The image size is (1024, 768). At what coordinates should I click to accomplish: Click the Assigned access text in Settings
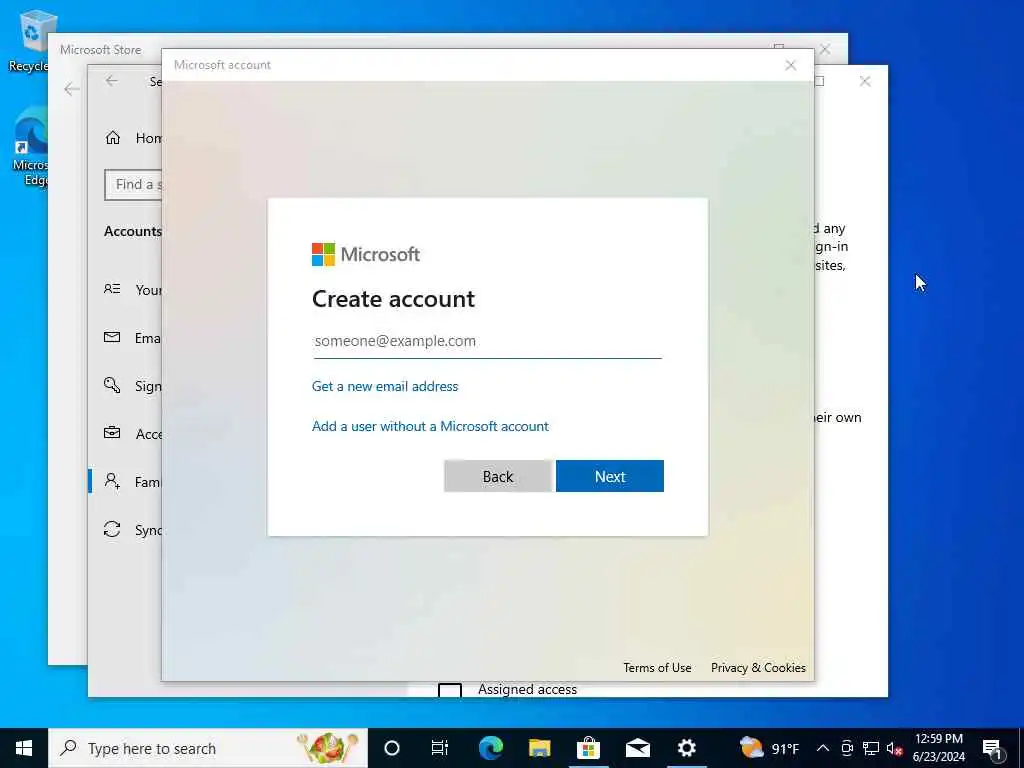(527, 689)
